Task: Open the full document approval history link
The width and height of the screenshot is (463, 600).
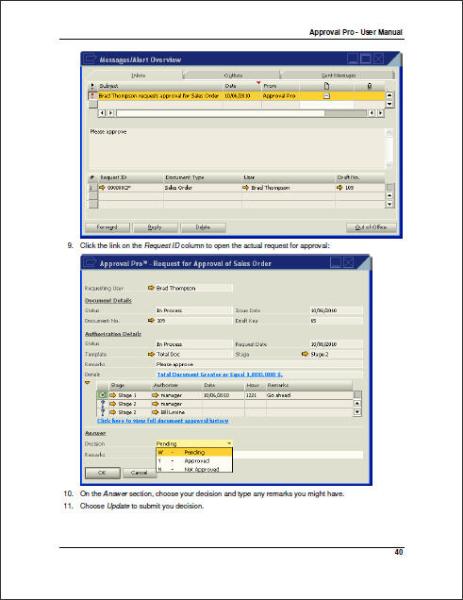Action: click(163, 421)
